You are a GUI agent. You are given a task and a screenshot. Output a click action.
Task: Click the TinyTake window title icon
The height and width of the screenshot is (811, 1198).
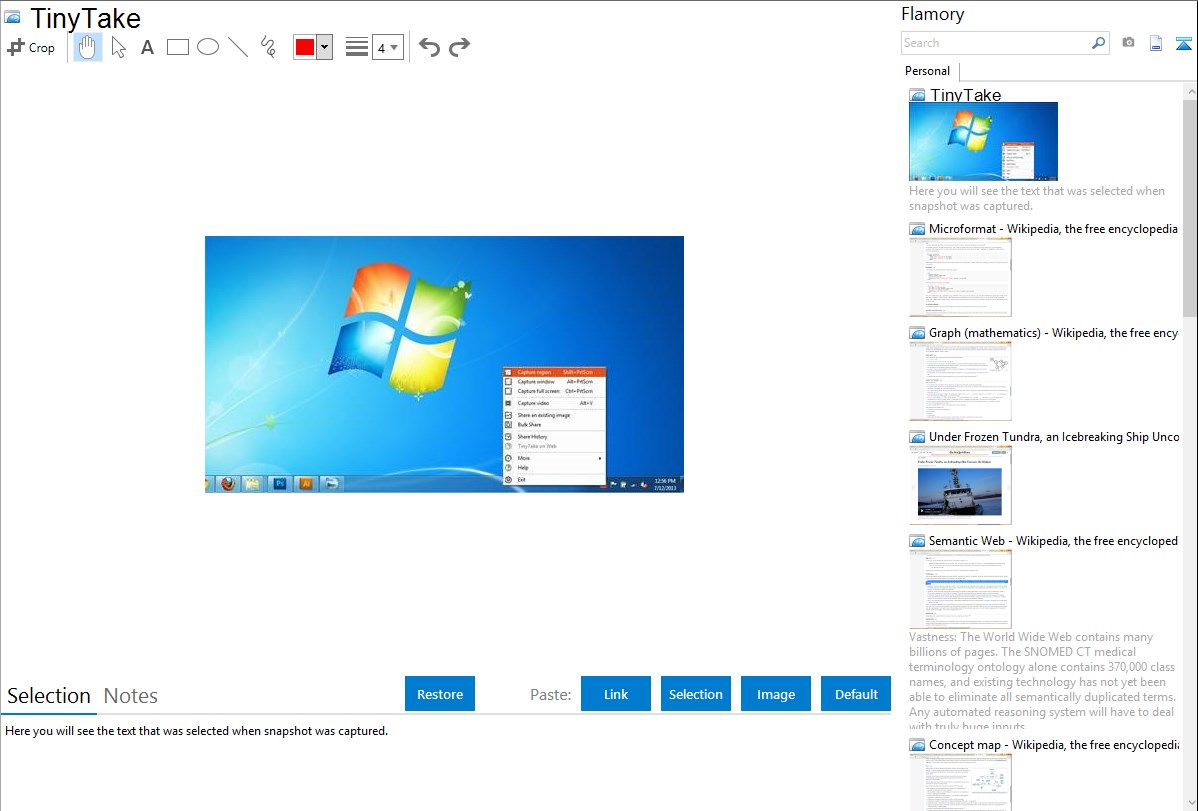pyautogui.click(x=12, y=17)
